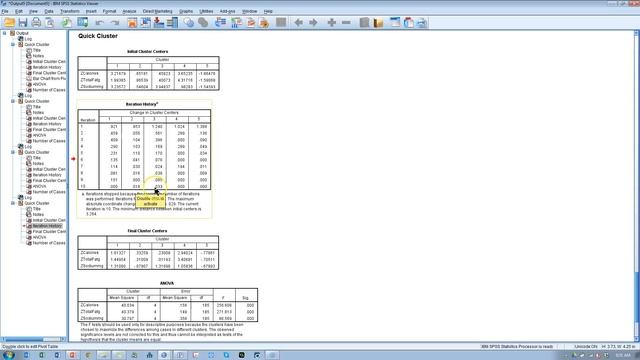
Task: Collapse the Output root node expander
Action: [4, 33]
